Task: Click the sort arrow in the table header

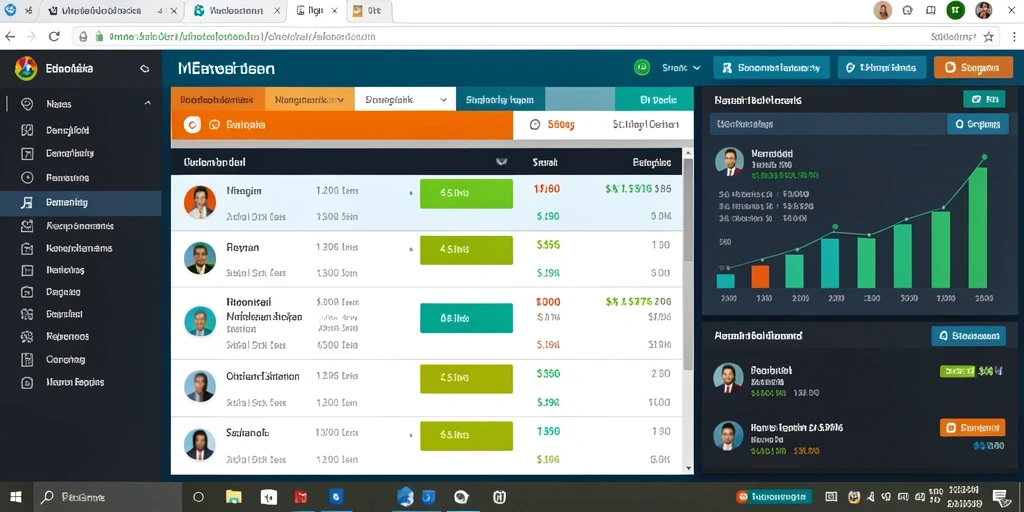Action: [x=502, y=161]
